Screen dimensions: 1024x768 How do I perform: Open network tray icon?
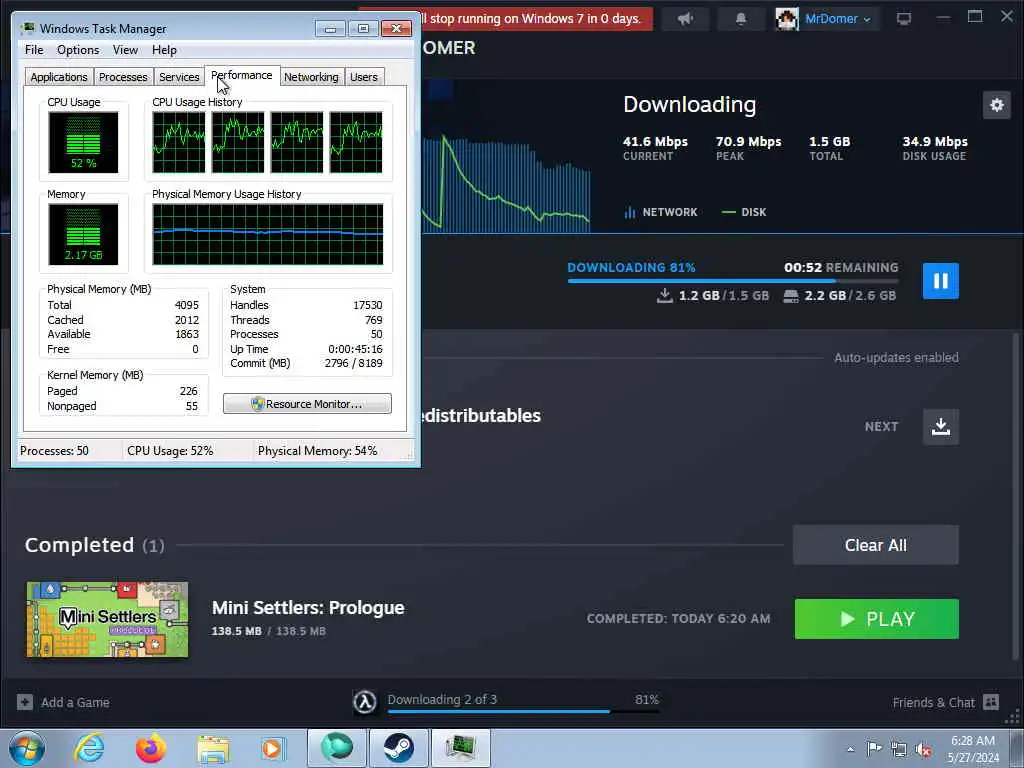[x=899, y=749]
